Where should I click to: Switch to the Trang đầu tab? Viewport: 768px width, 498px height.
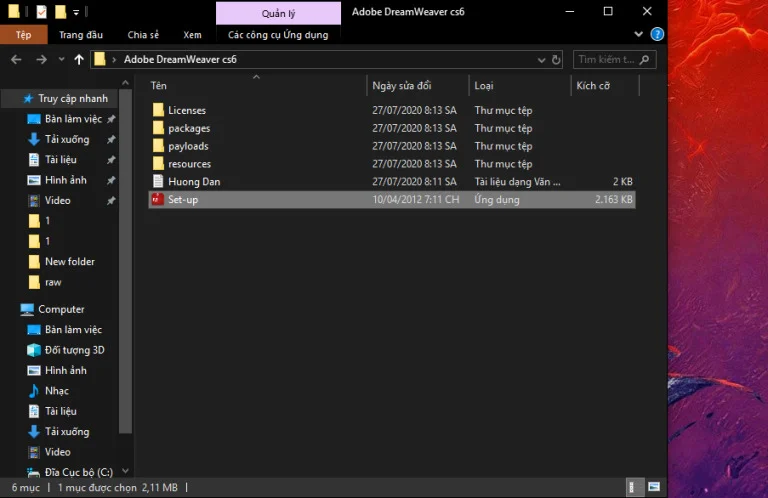point(81,35)
